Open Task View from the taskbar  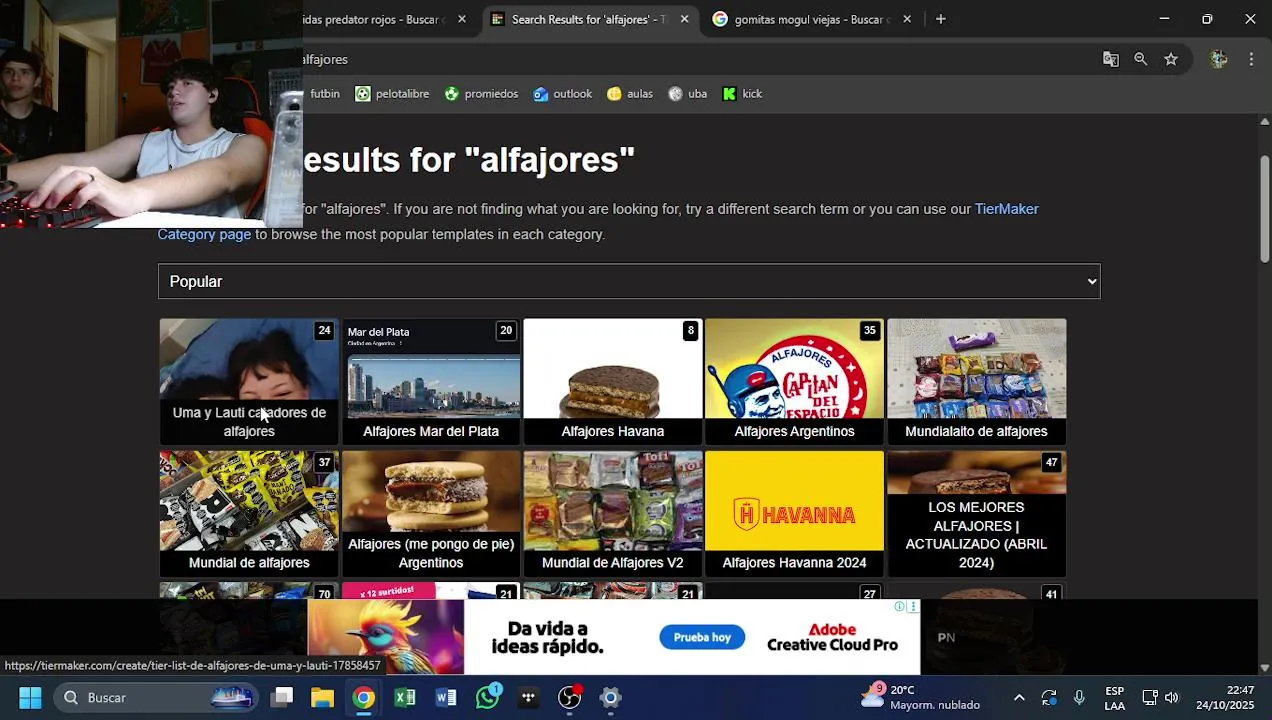(x=282, y=697)
